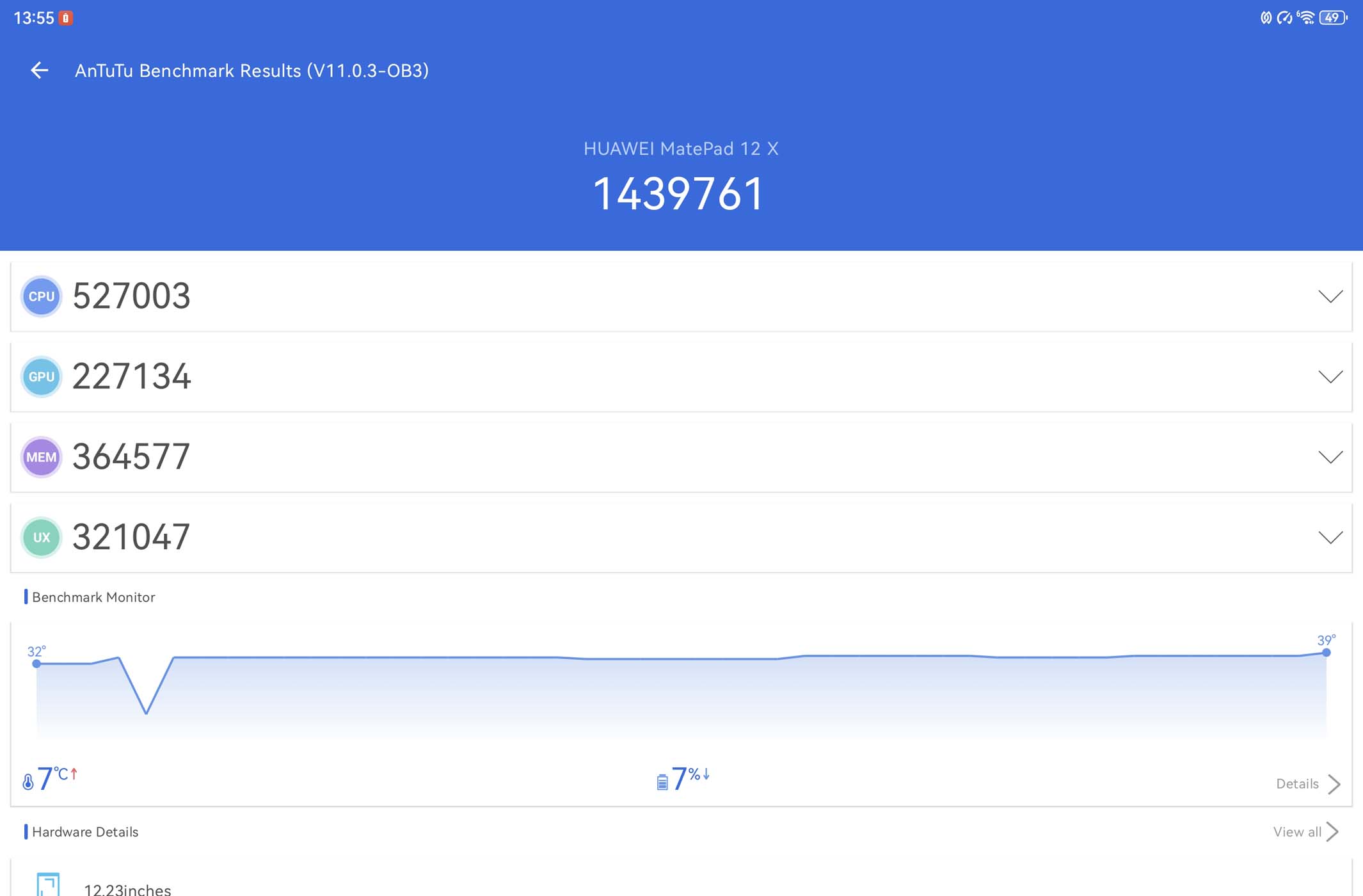
Task: Click the screen size device icon
Action: click(48, 885)
